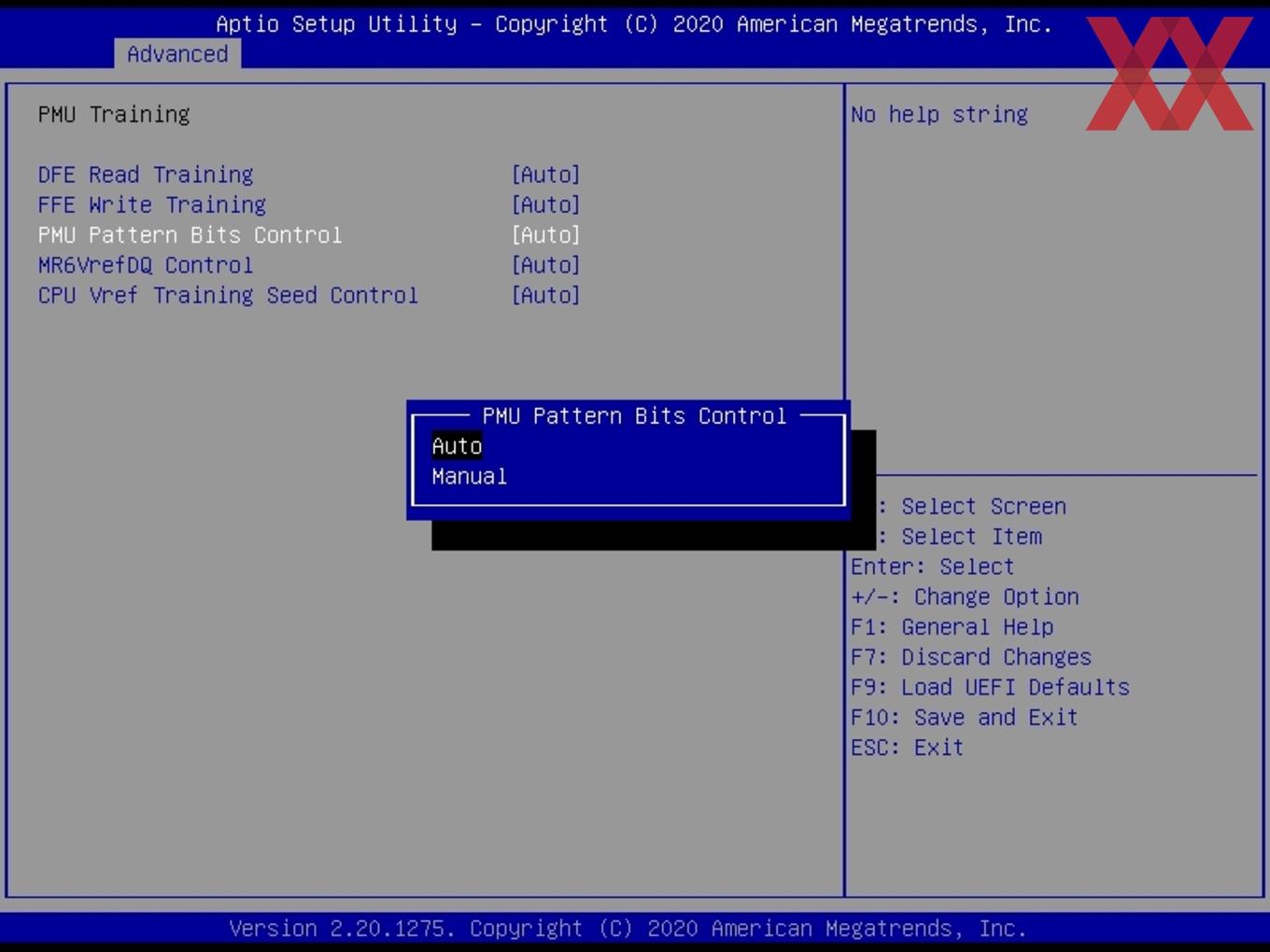Viewport: 1270px width, 952px height.
Task: Open the Advanced tab
Action: (x=177, y=54)
